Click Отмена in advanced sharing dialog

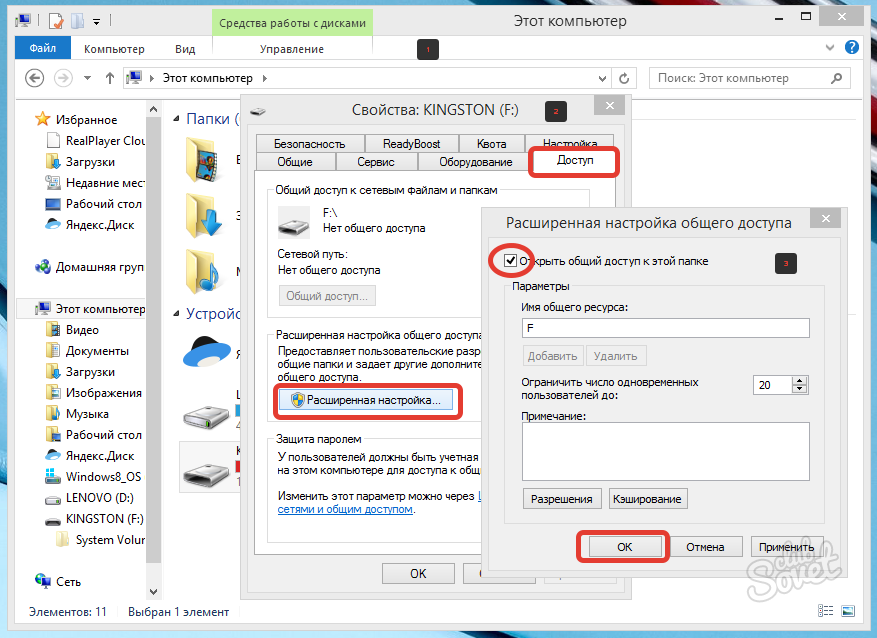click(x=705, y=547)
